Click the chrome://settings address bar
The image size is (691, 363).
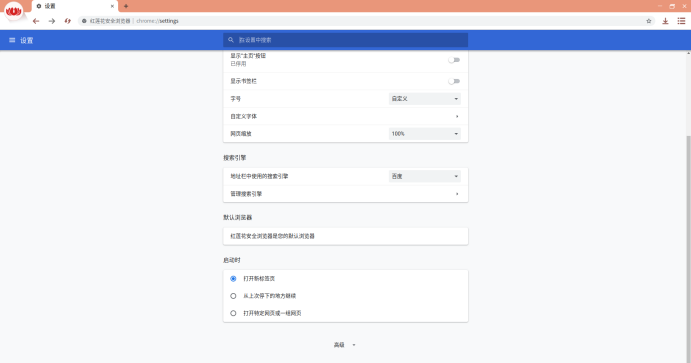[x=366, y=21]
